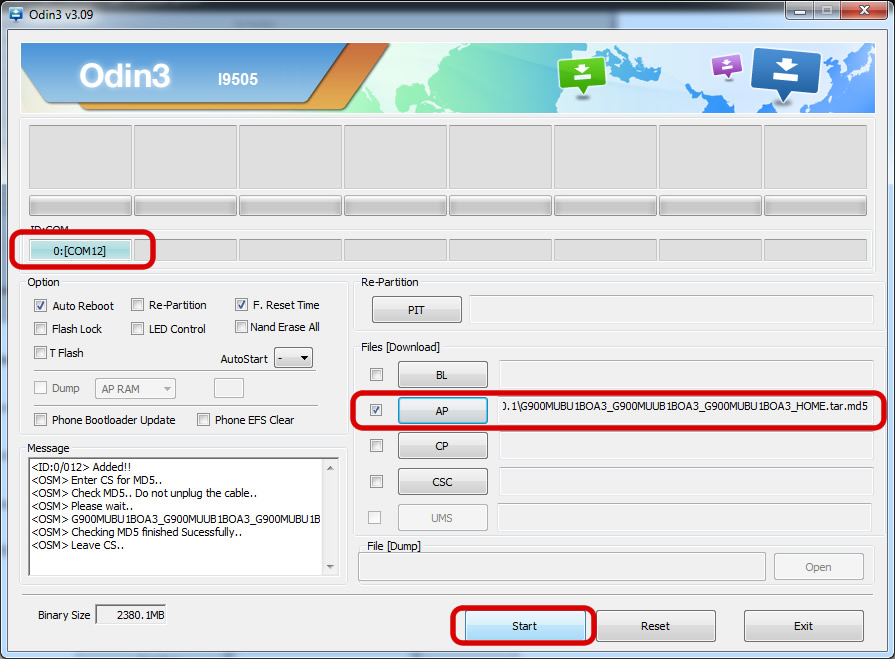Enable the T Flash checkbox
The image size is (895, 659).
coord(40,353)
